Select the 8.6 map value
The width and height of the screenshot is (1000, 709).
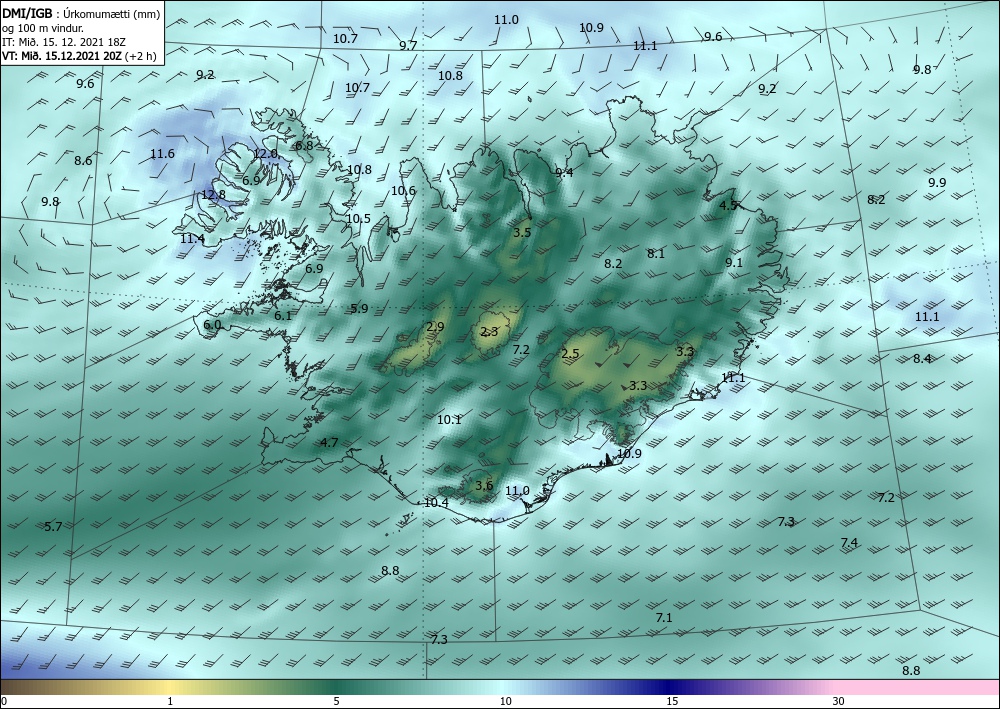point(83,161)
